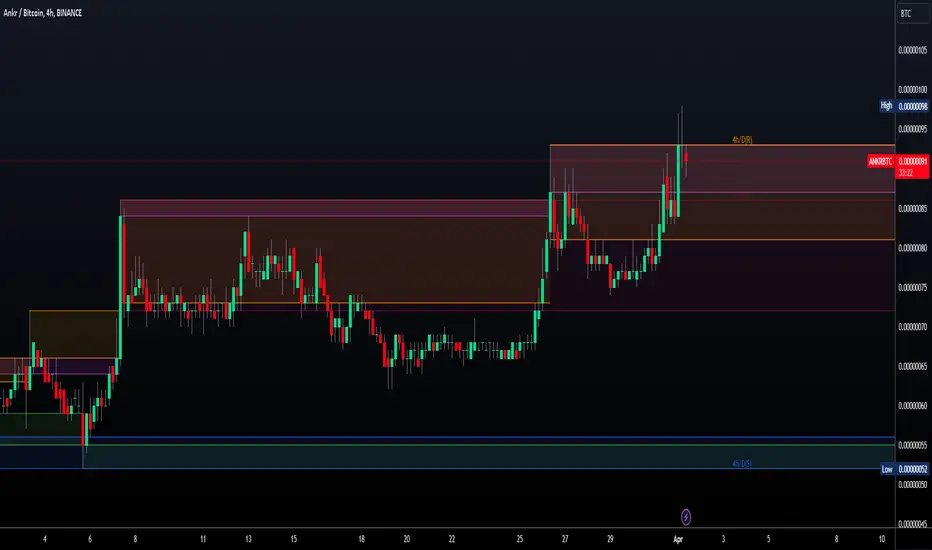Click the 0.00000075 price scale value
Image resolution: width=932 pixels, height=550 pixels.
912,287
